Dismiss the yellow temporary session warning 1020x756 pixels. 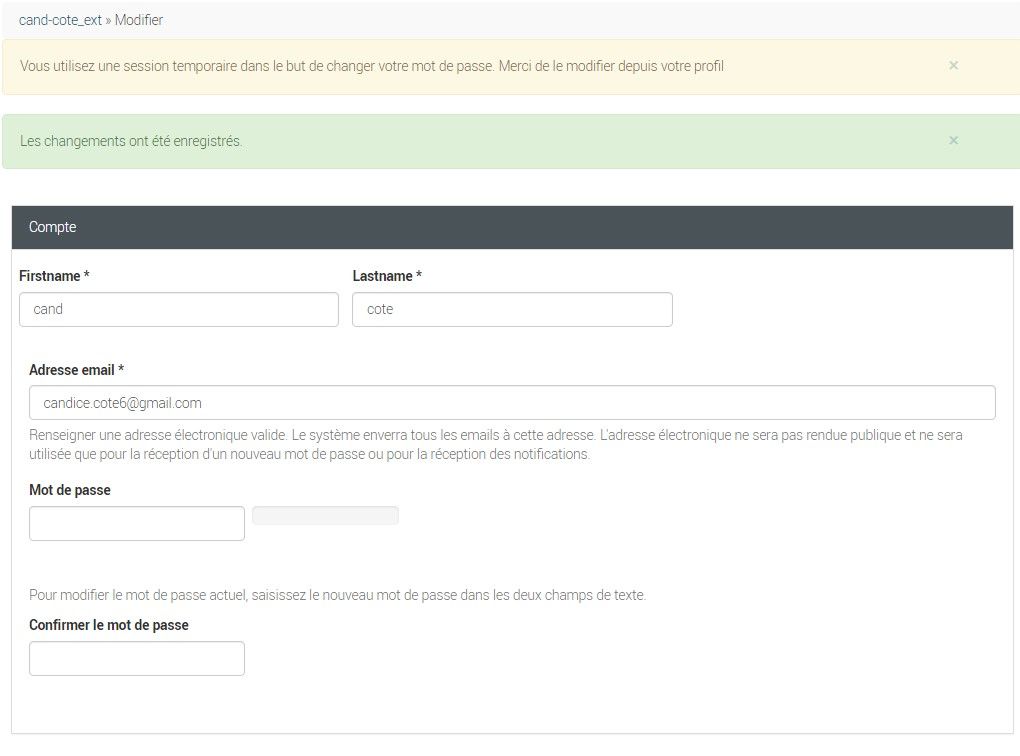[953, 65]
